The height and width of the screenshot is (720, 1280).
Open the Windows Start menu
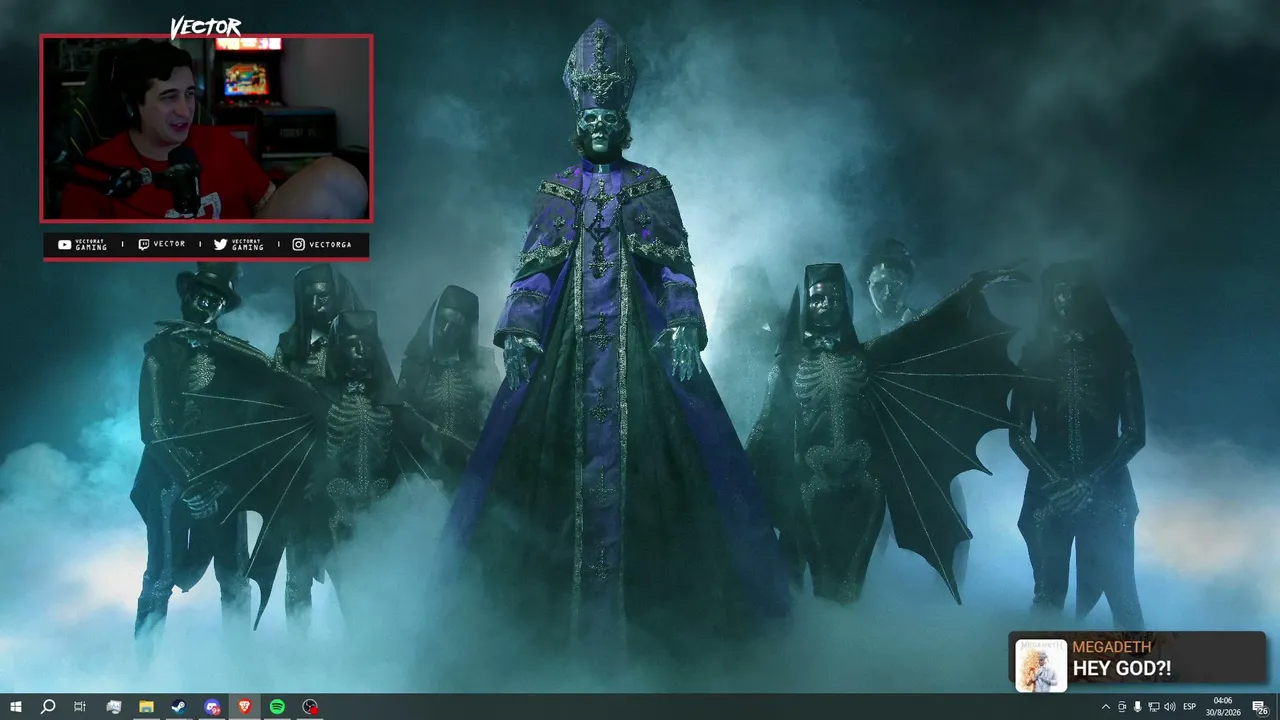point(16,707)
